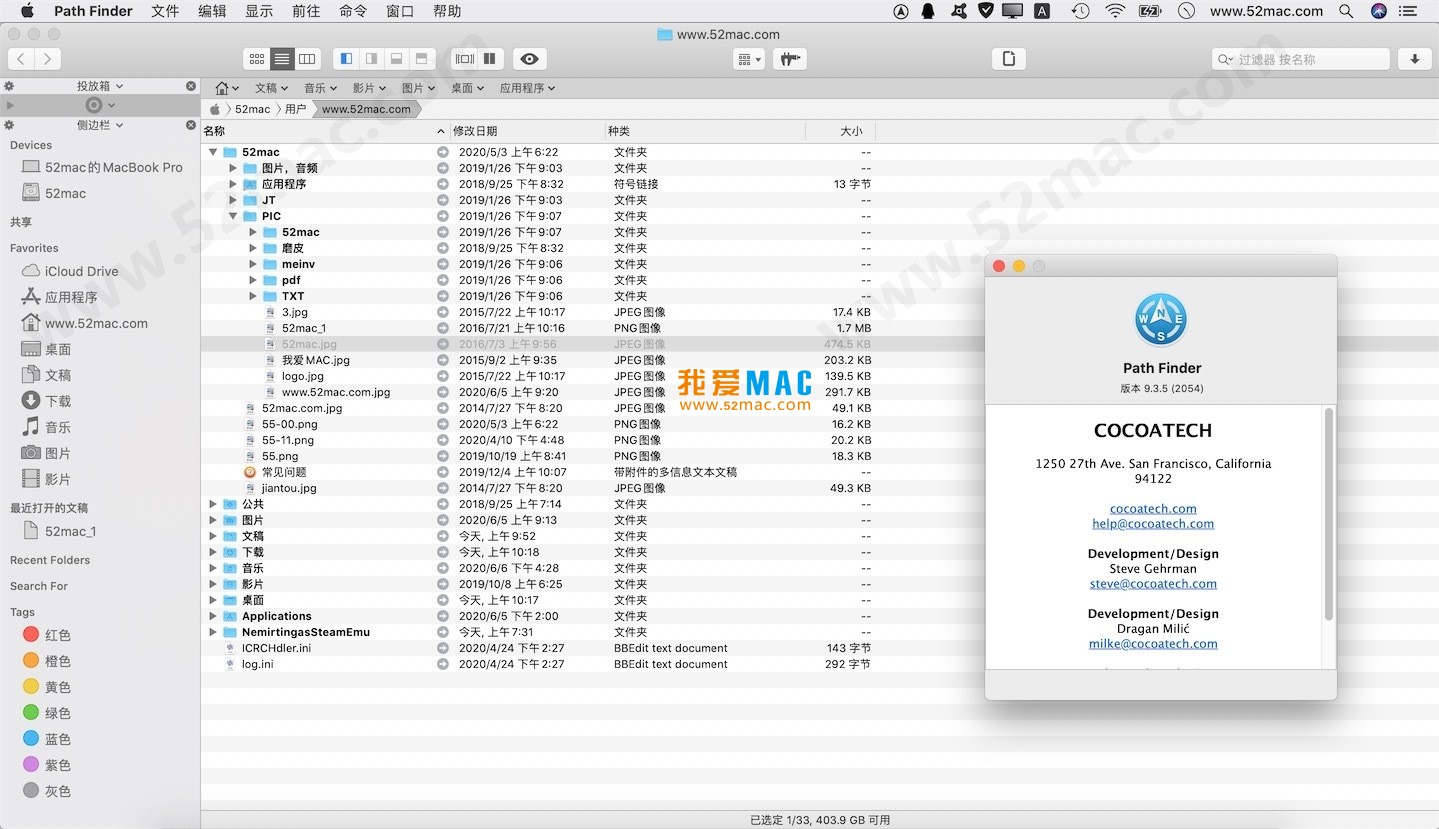Open the 应用程序 dropdown in the bookmarks bar
Screen dimensions: 1439x829
(527, 88)
